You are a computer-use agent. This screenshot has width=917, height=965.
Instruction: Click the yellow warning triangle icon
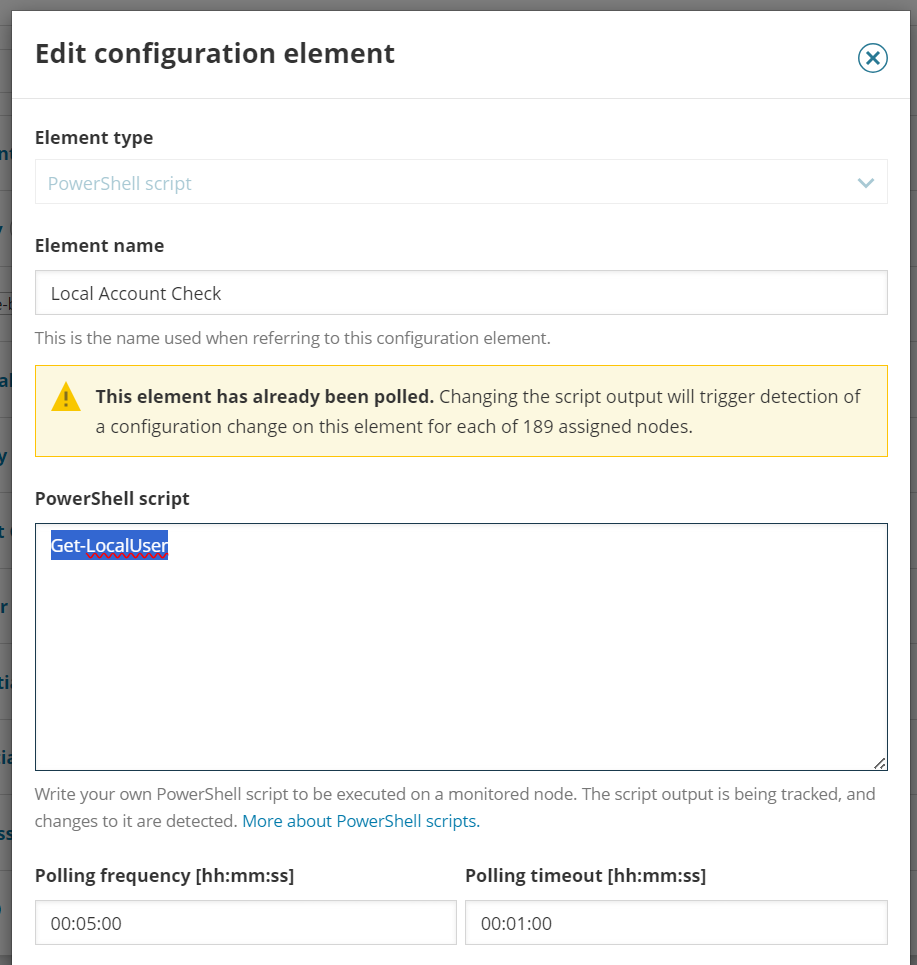click(65, 397)
